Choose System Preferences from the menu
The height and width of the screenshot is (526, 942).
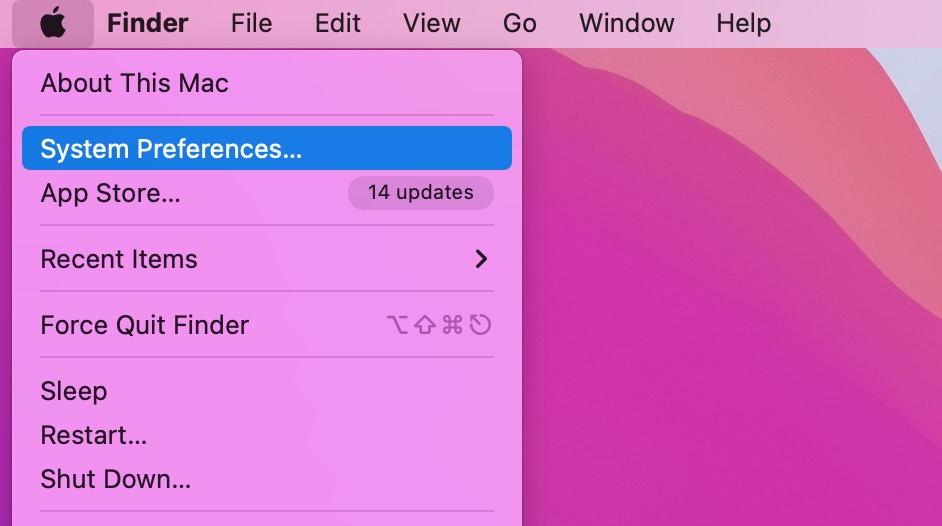(267, 148)
